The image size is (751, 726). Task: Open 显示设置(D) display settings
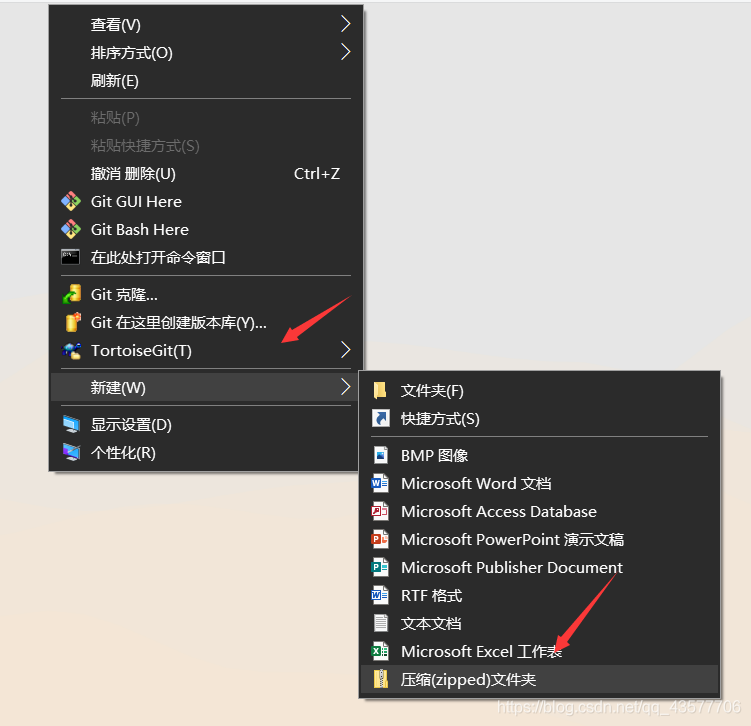131,424
